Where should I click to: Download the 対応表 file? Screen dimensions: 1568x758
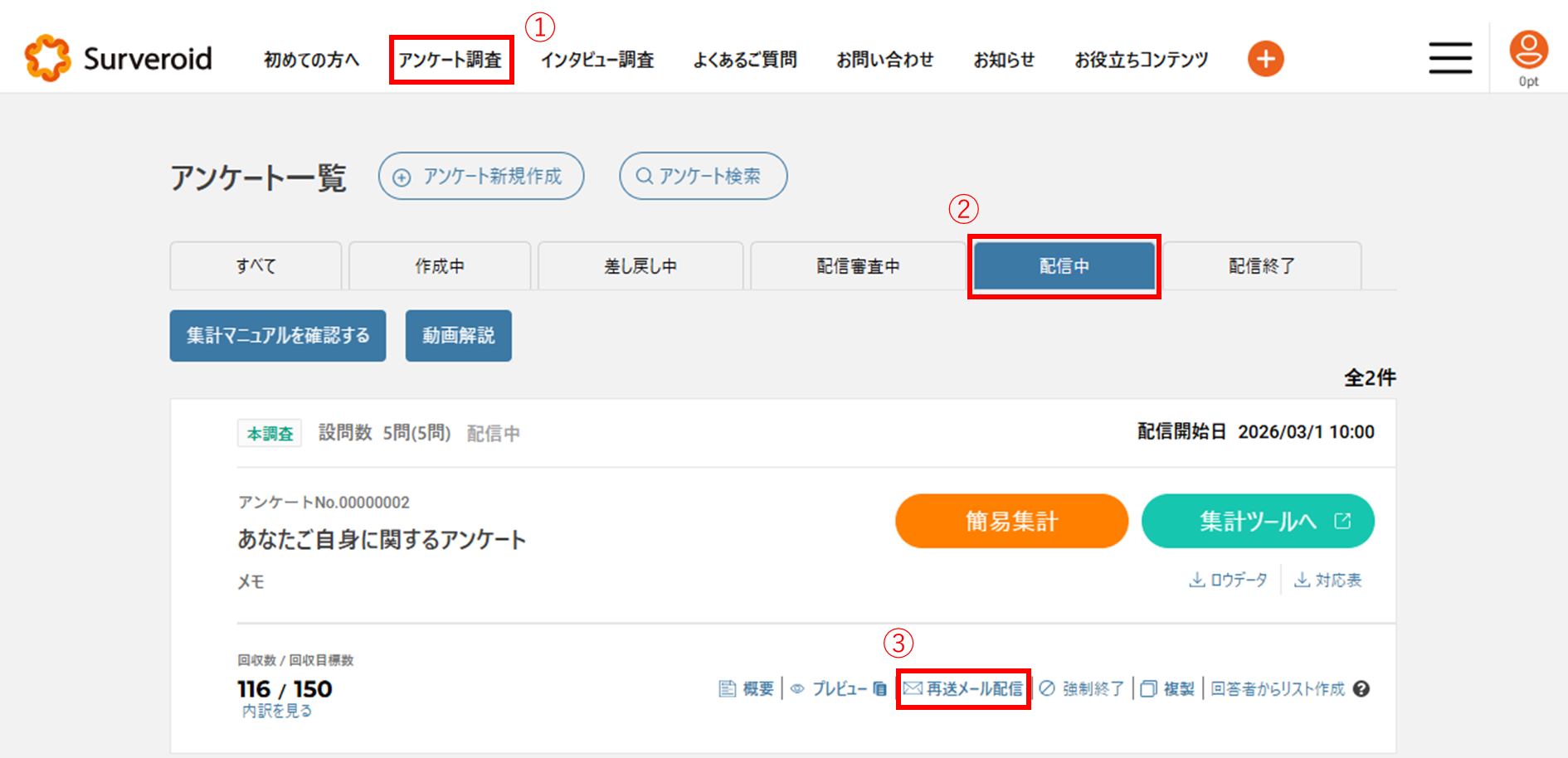pos(1328,580)
